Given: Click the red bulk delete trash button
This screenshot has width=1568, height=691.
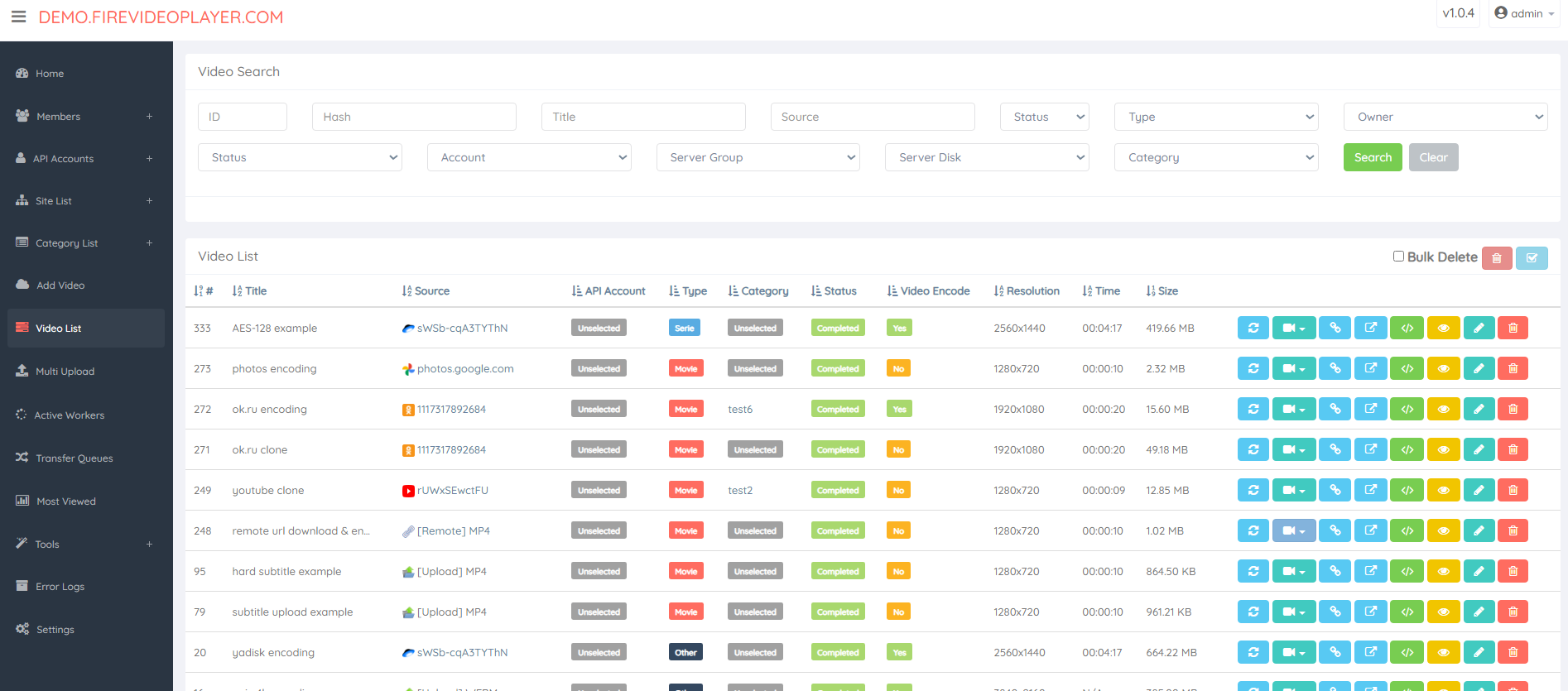Looking at the screenshot, I should pyautogui.click(x=1496, y=258).
